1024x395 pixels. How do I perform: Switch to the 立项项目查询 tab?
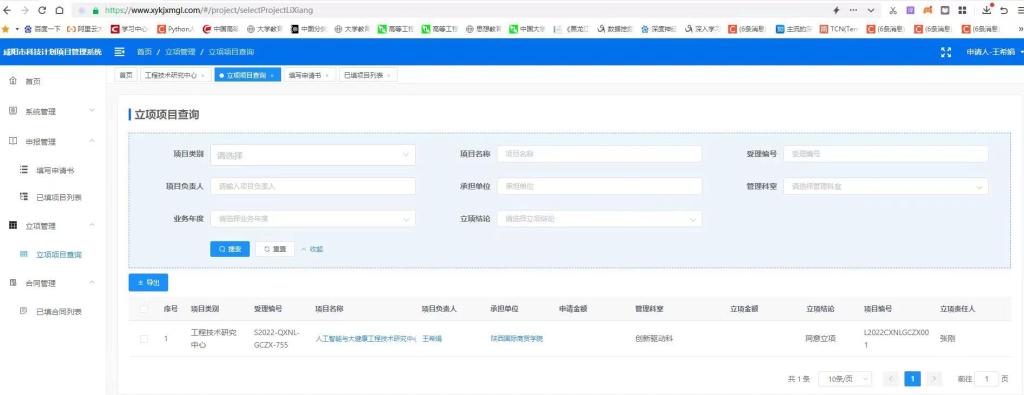point(247,76)
